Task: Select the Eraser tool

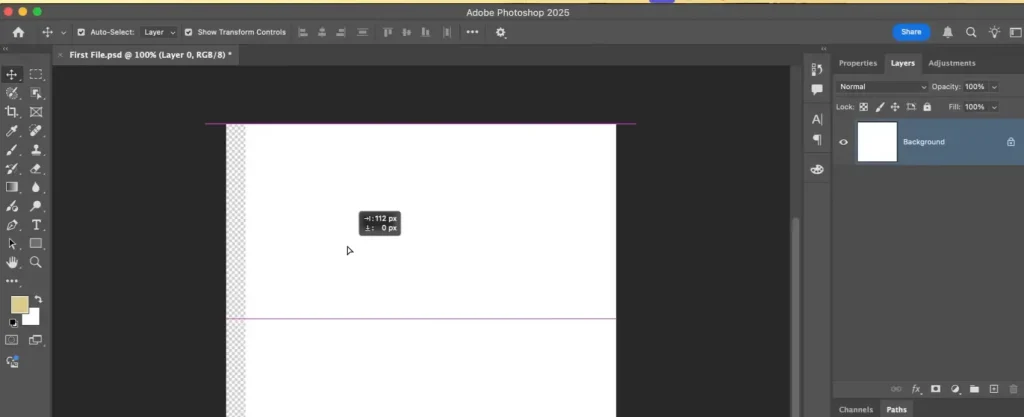Action: [36, 168]
